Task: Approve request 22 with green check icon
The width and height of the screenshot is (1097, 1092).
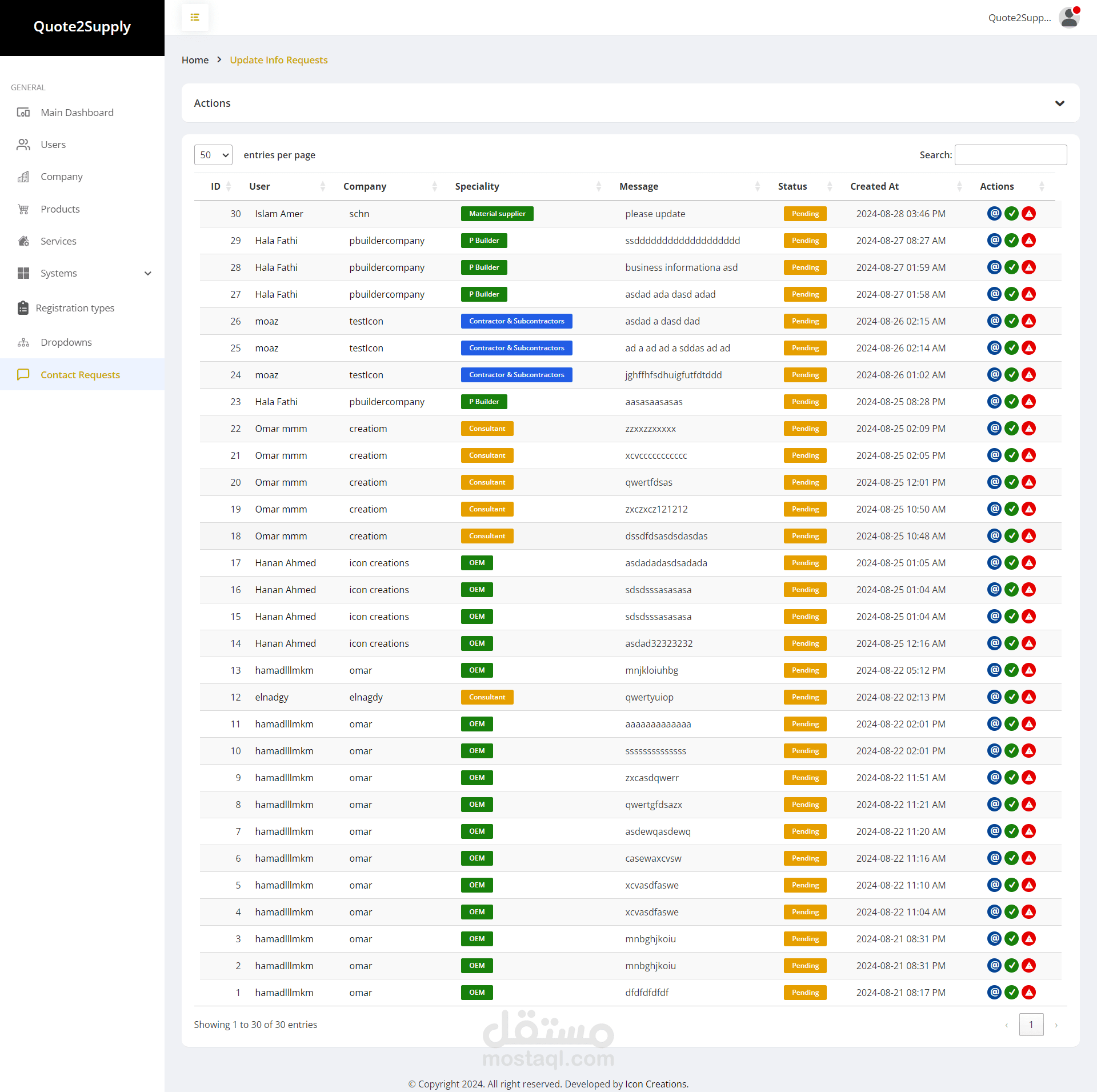Action: (x=1011, y=429)
